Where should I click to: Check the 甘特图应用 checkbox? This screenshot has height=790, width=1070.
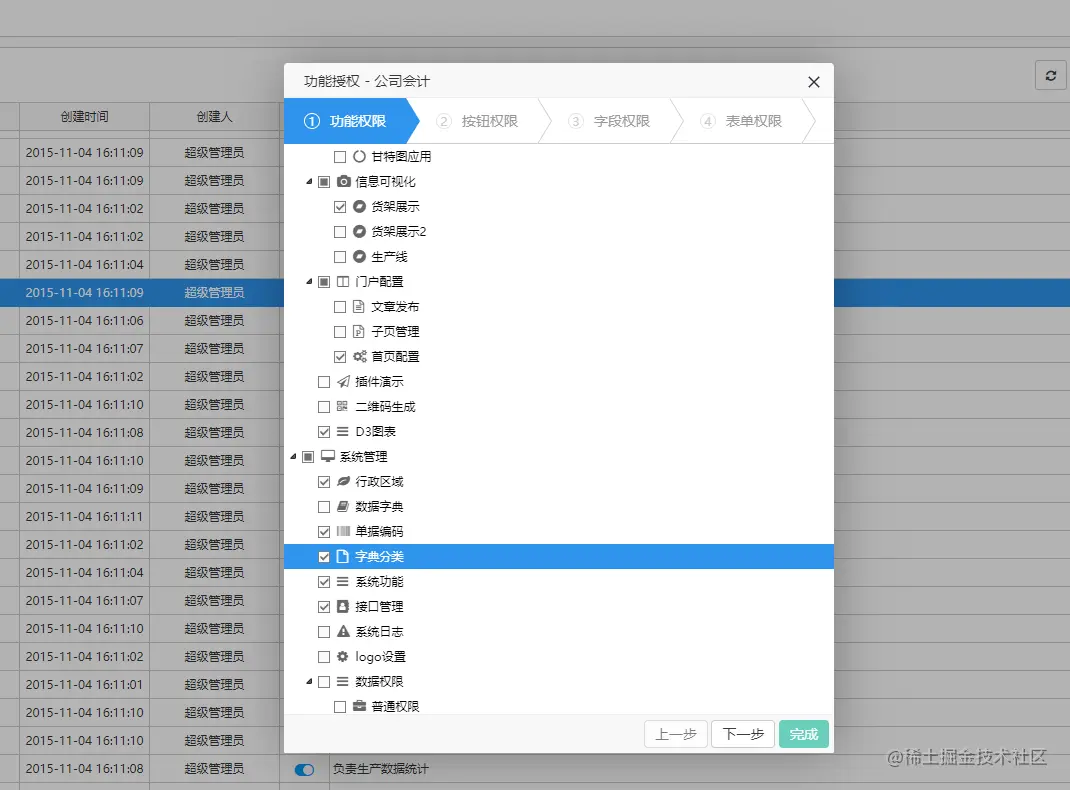pos(340,157)
